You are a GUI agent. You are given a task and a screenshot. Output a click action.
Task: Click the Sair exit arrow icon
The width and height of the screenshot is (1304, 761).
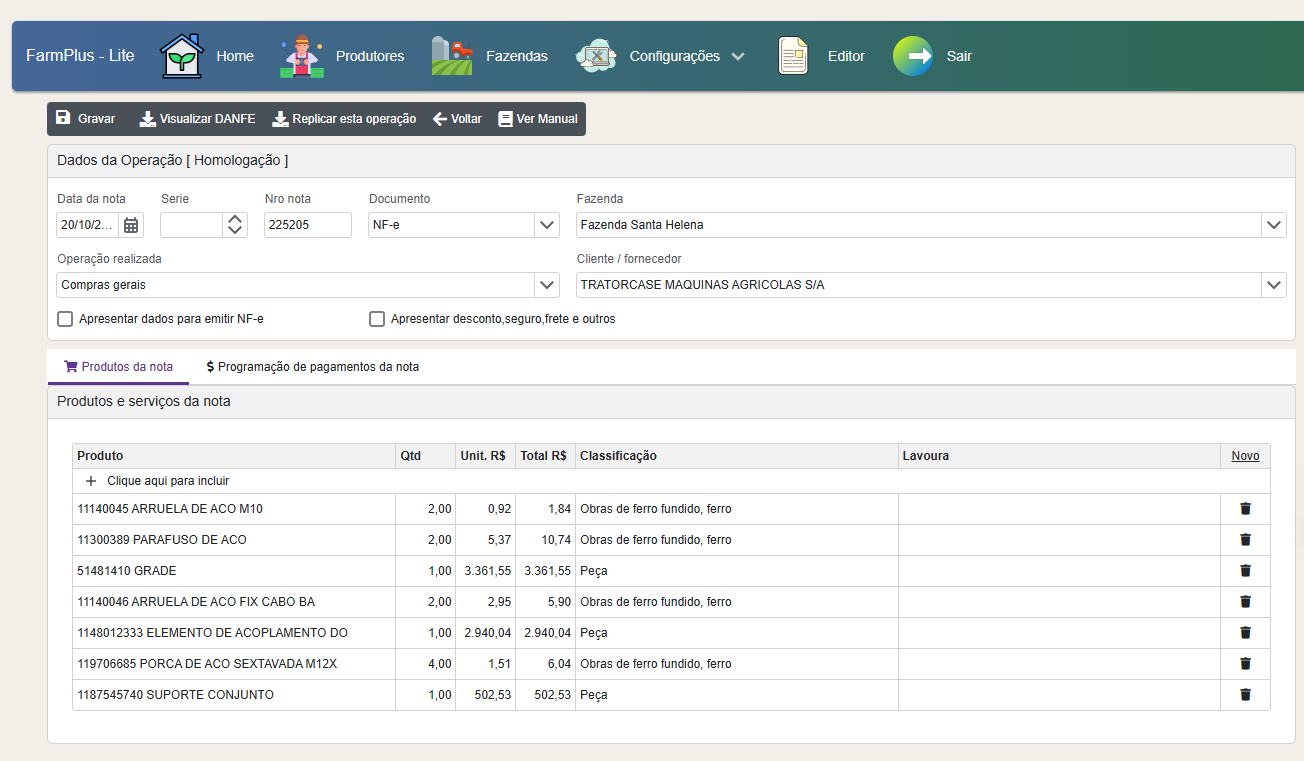pos(912,56)
